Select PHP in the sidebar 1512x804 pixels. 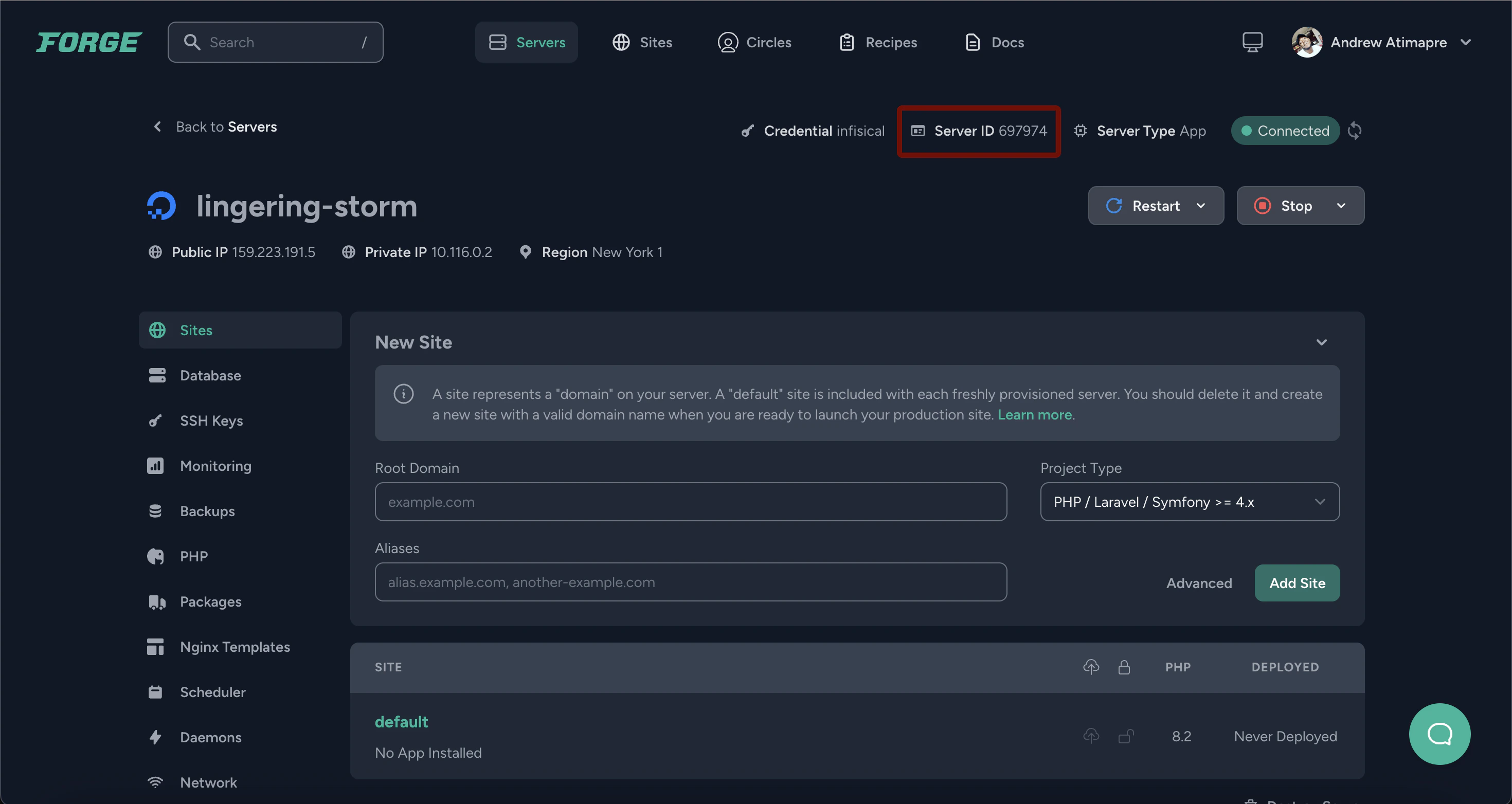pos(240,556)
